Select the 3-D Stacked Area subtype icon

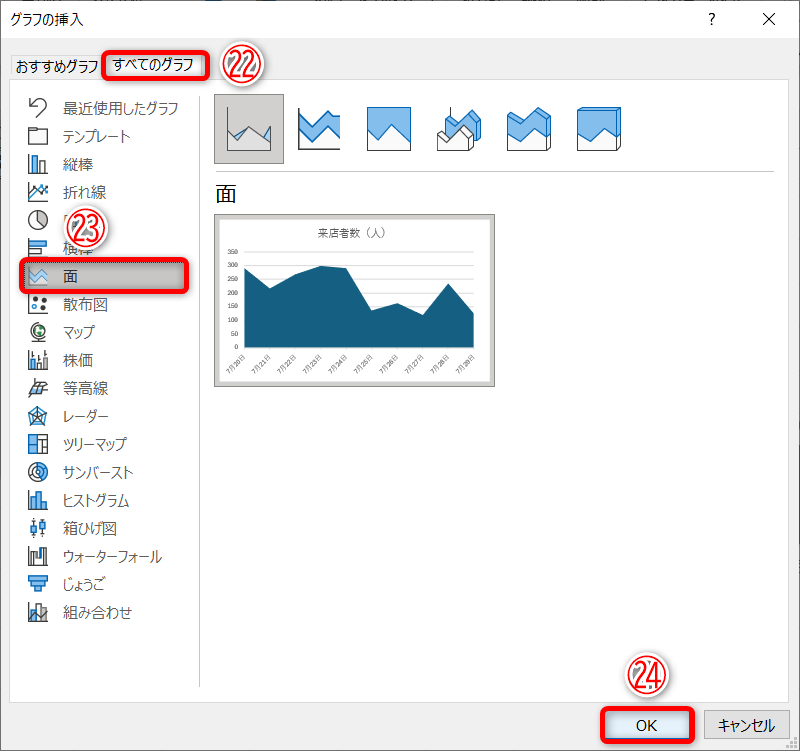[529, 129]
